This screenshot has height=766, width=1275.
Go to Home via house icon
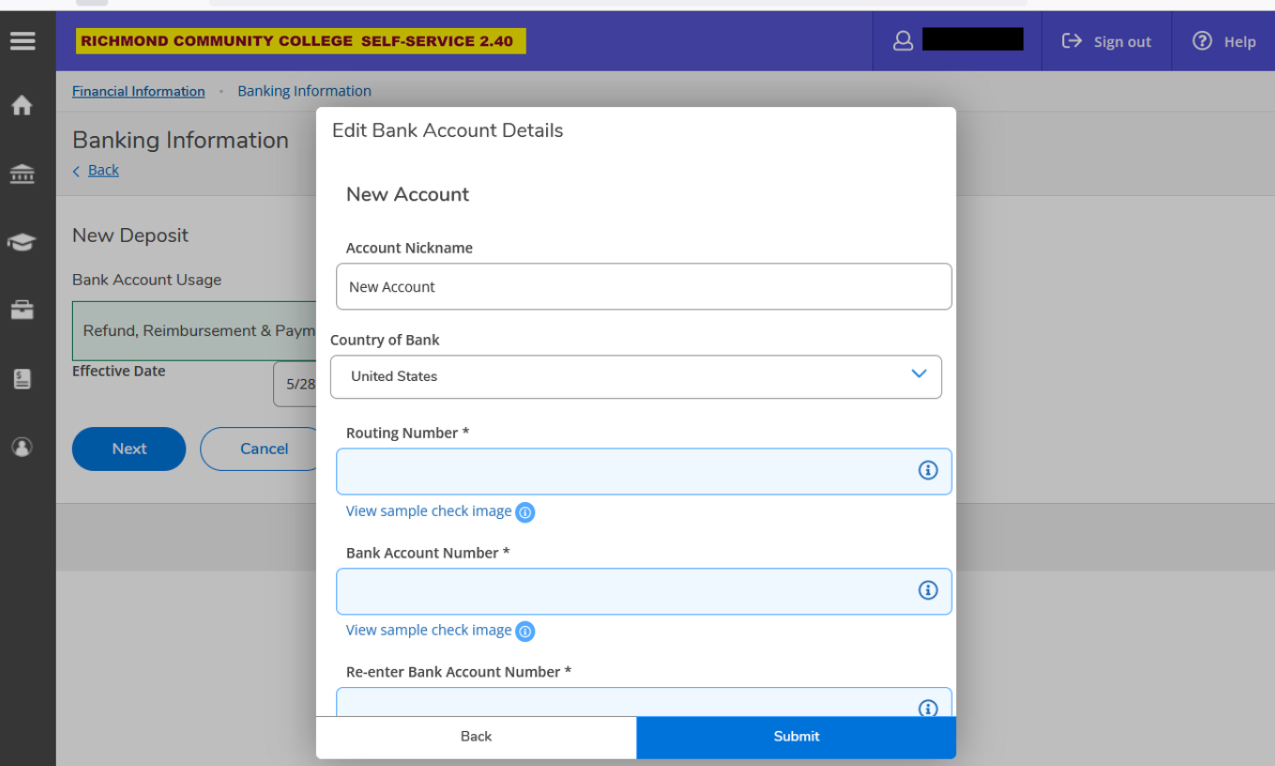coord(22,106)
